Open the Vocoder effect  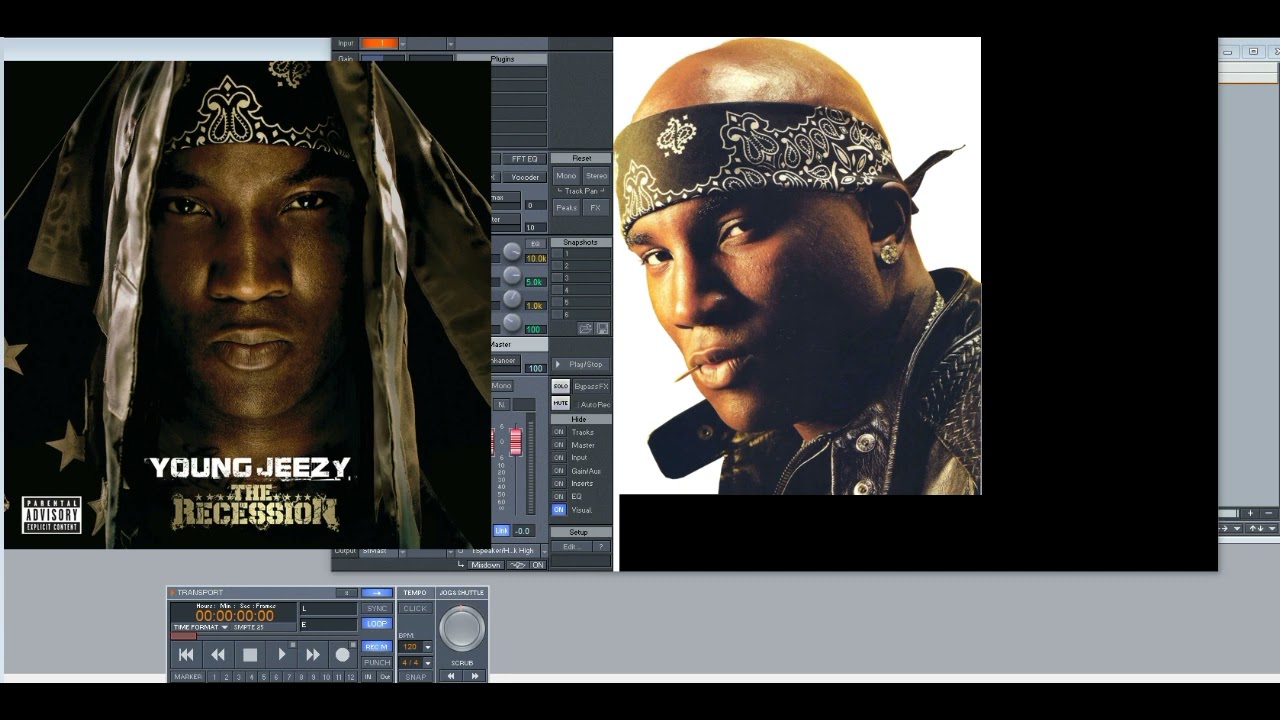coord(525,177)
